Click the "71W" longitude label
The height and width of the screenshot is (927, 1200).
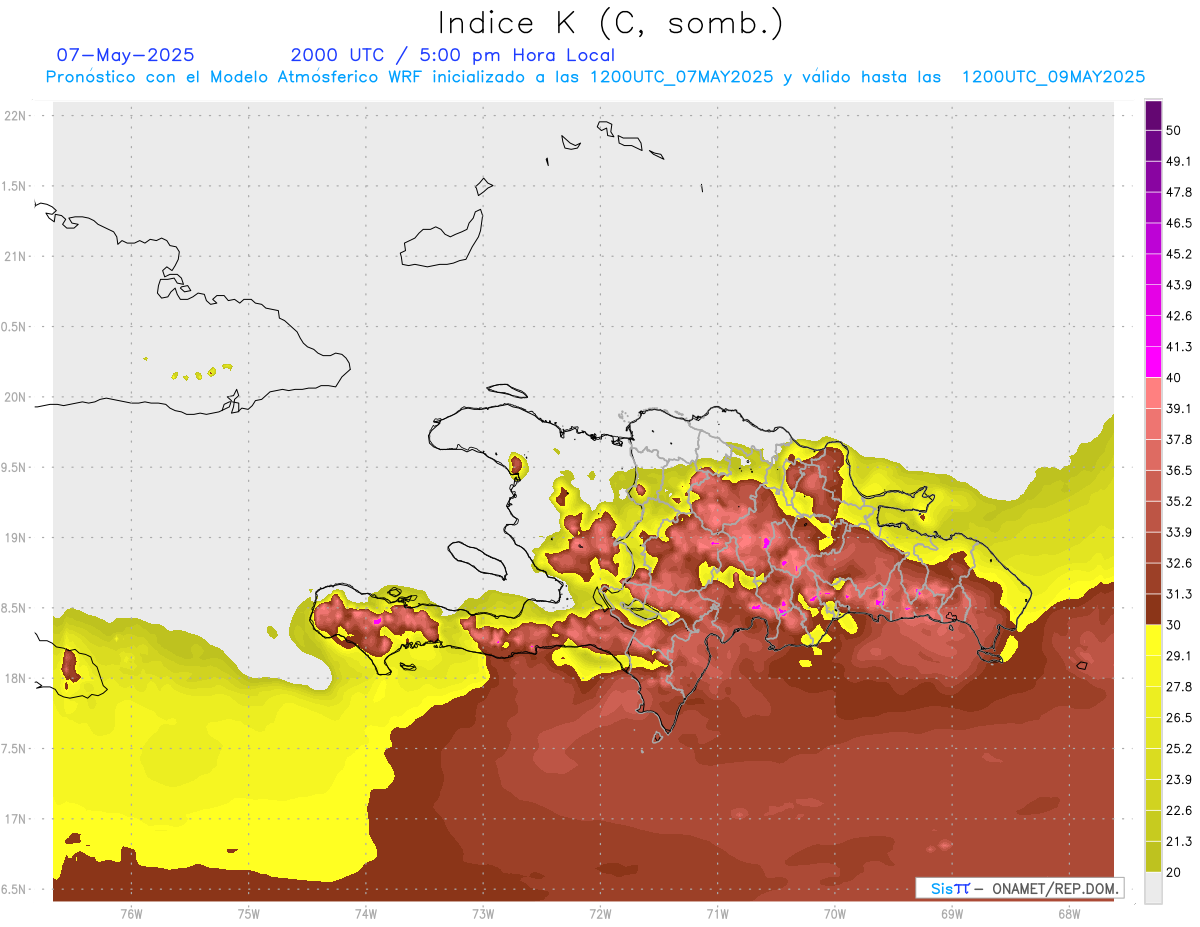coord(717,914)
